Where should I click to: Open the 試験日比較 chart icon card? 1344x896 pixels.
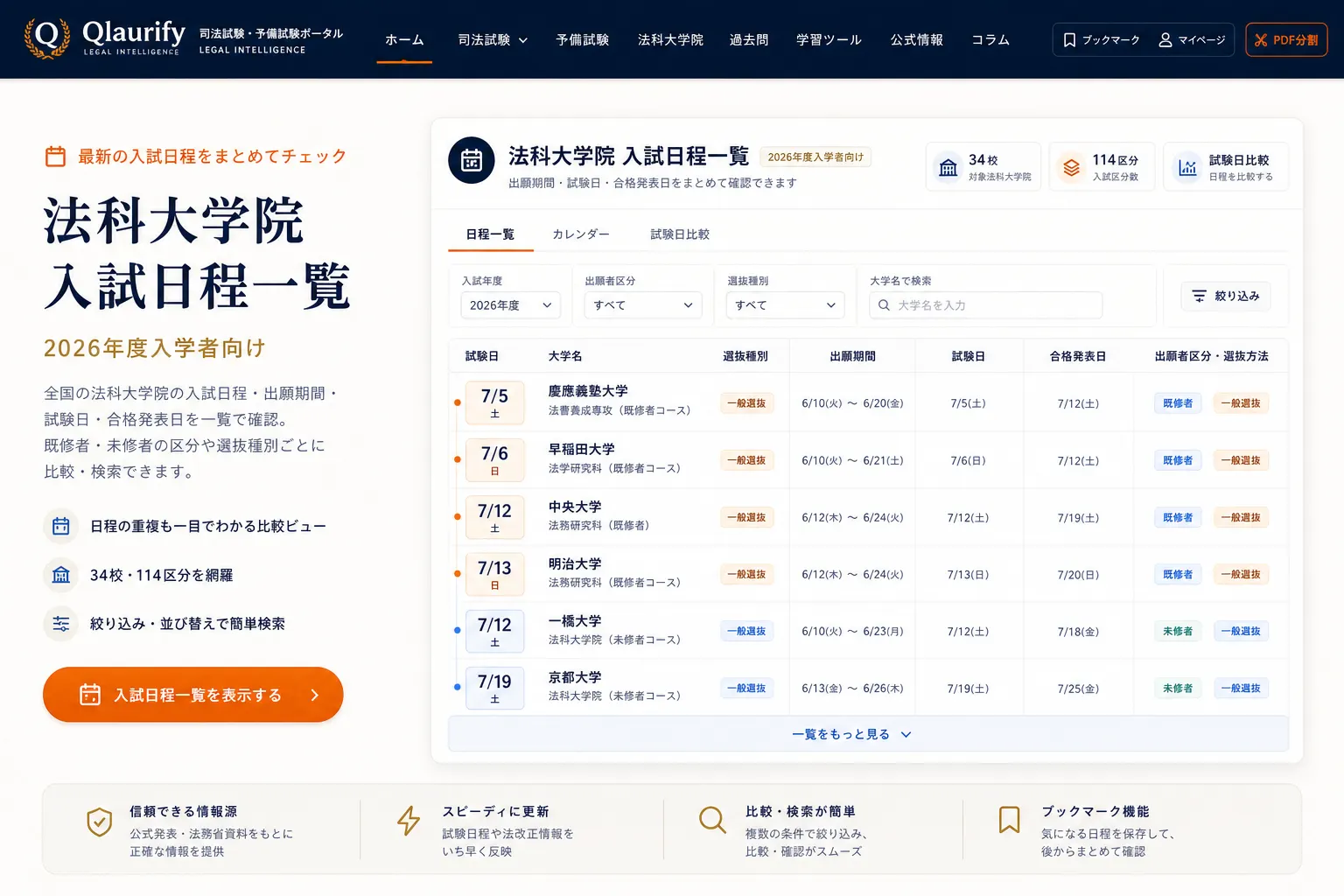click(1226, 166)
